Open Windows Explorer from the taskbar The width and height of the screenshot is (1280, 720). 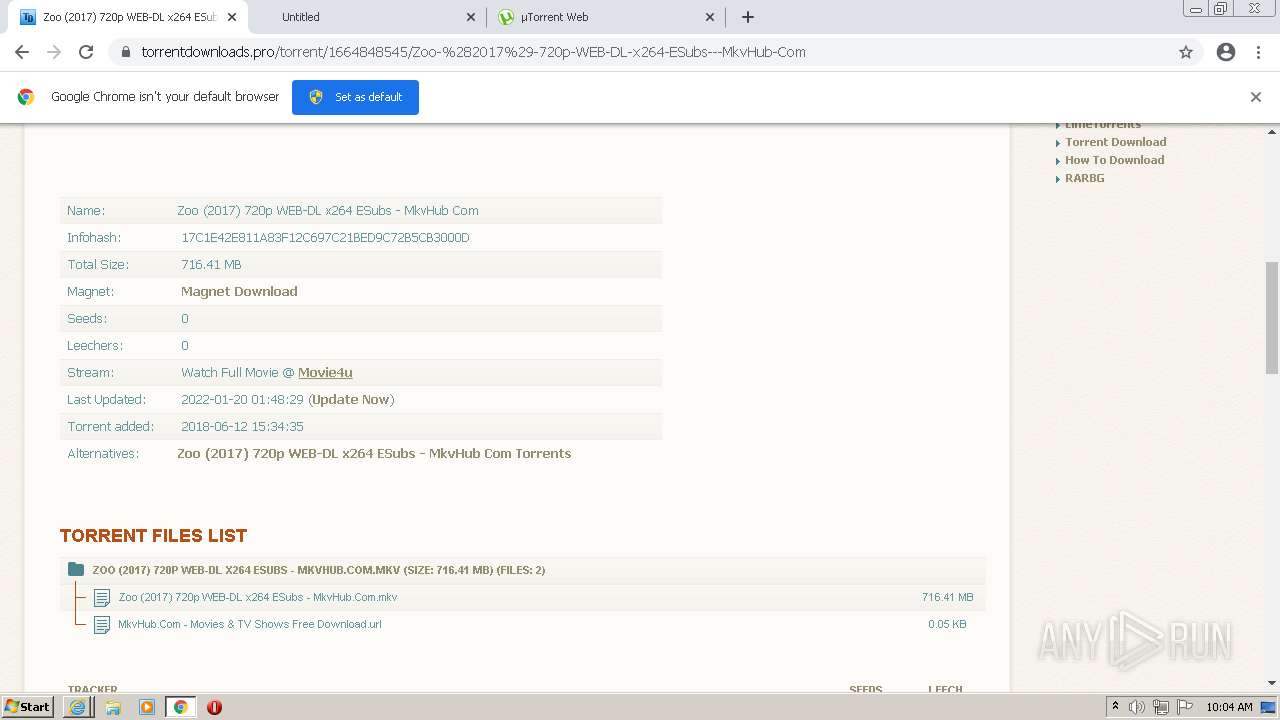coord(113,707)
